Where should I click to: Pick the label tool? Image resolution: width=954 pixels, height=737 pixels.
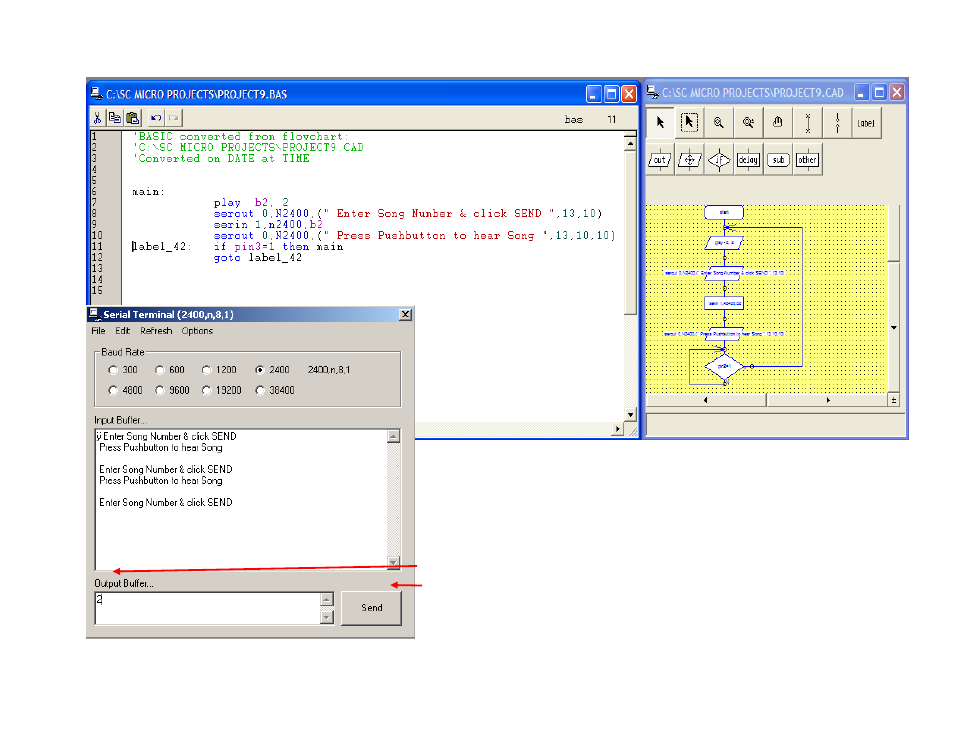[866, 123]
